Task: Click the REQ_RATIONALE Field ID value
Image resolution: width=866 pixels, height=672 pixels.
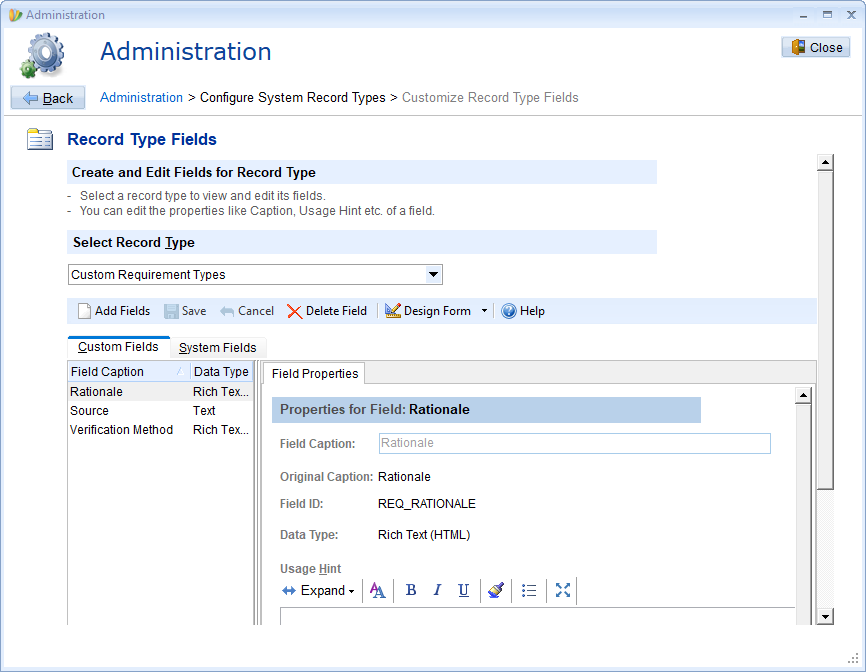Action: 427,504
